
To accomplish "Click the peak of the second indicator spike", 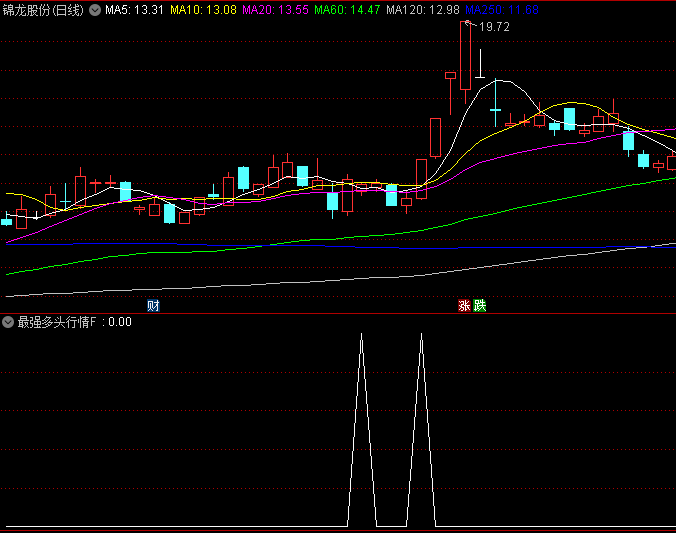I will 421,335.
